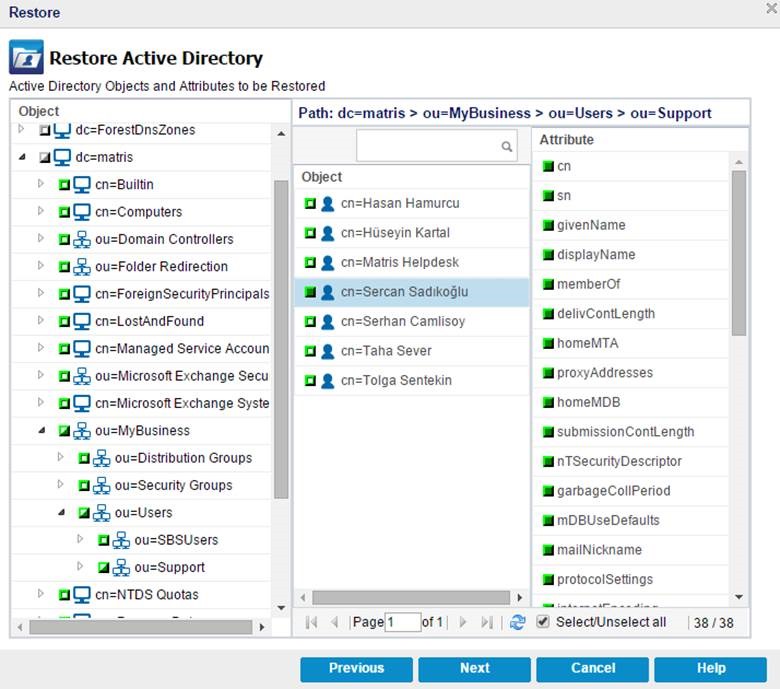Expand the ou=SBSUsers node
Viewport: 780px width, 689px height.
[80, 539]
